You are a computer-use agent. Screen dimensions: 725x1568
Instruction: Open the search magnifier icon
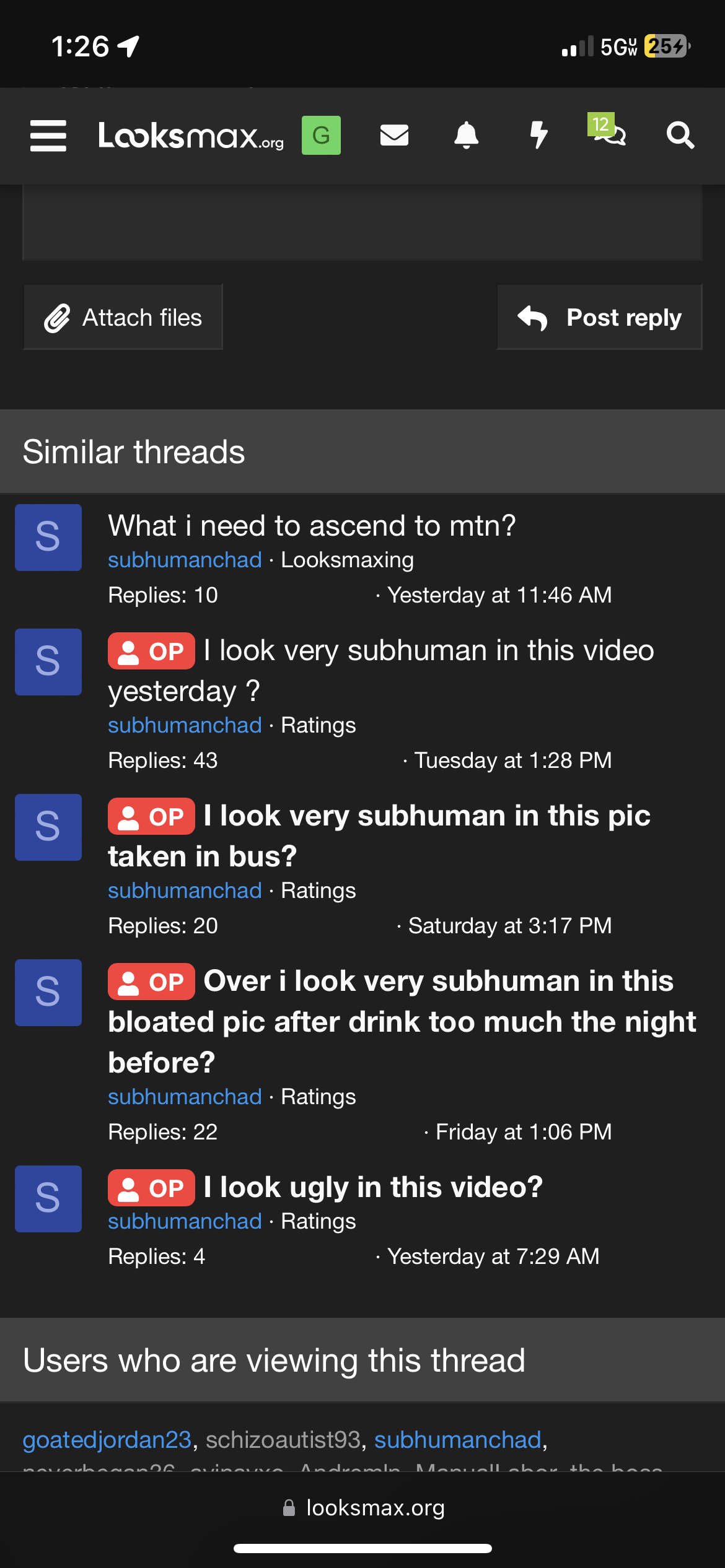coord(680,135)
